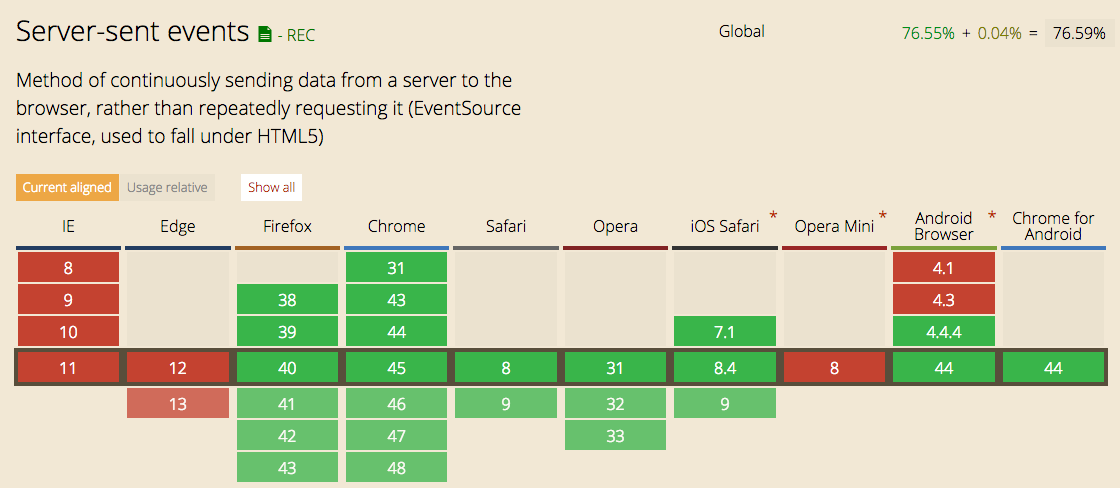Screen dimensions: 1120x488
Task: Click the Show all button
Action: point(271,187)
